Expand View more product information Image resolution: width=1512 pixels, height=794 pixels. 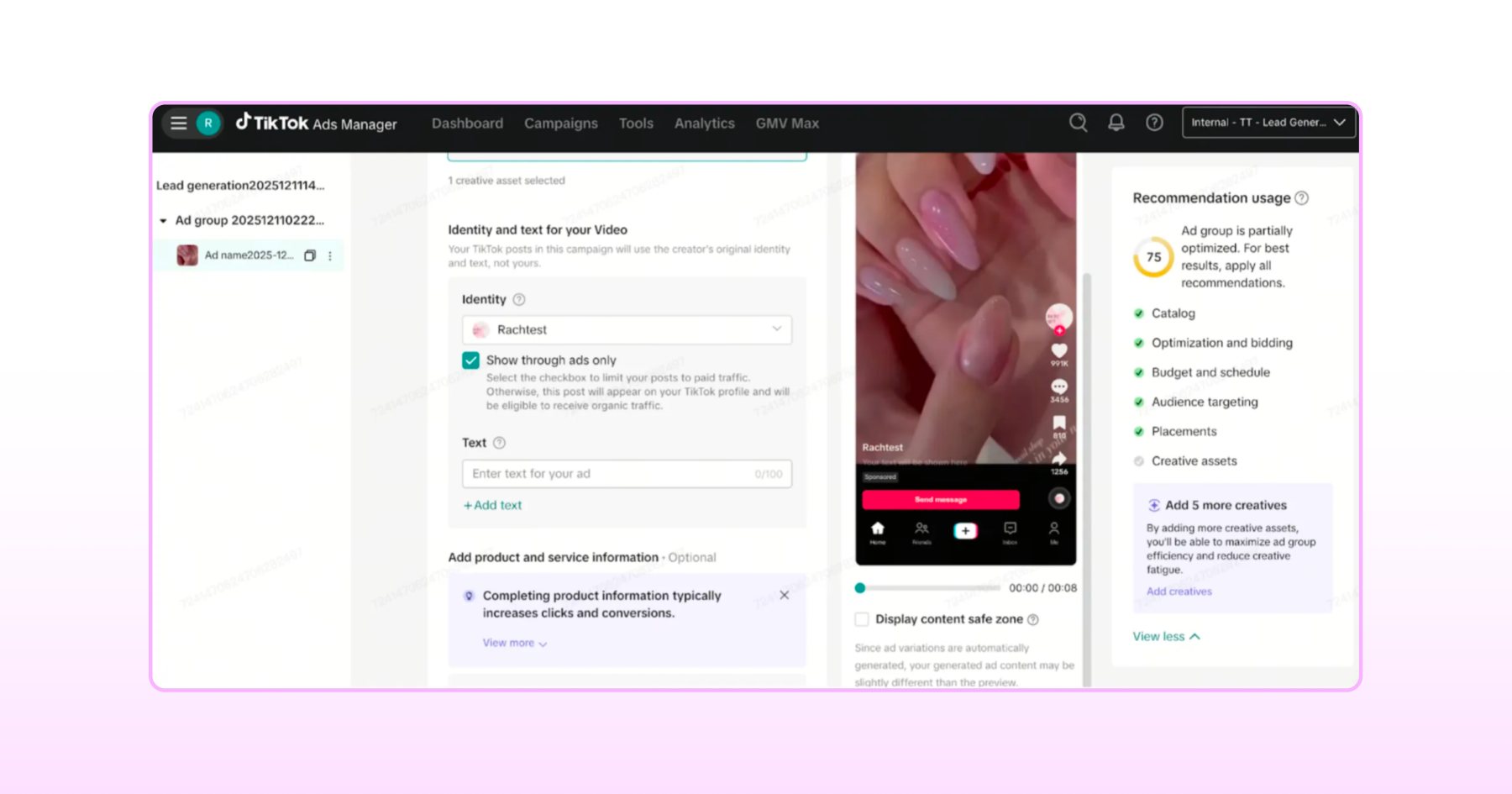514,643
